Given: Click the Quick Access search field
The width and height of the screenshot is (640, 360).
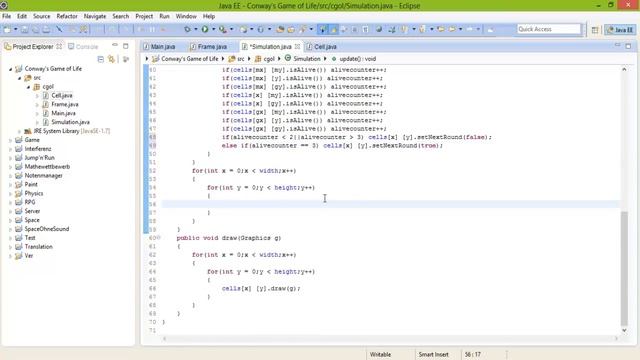Looking at the screenshot, I should pos(549,29).
